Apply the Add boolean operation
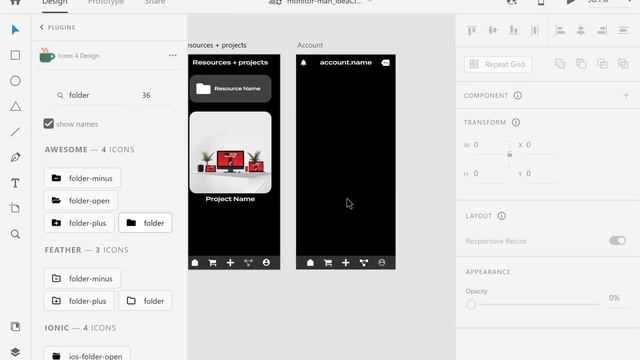Screen dimensions: 640x360 click(560, 64)
